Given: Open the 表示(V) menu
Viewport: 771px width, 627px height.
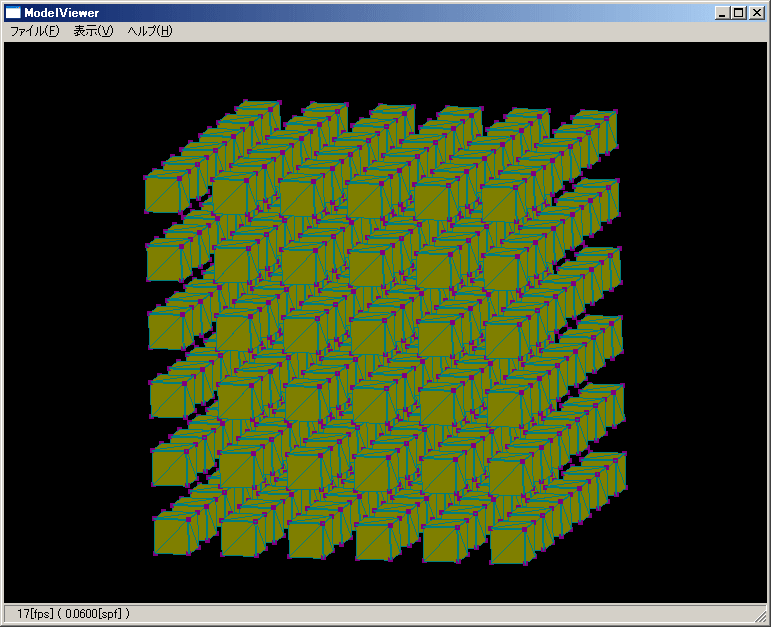Looking at the screenshot, I should (93, 31).
